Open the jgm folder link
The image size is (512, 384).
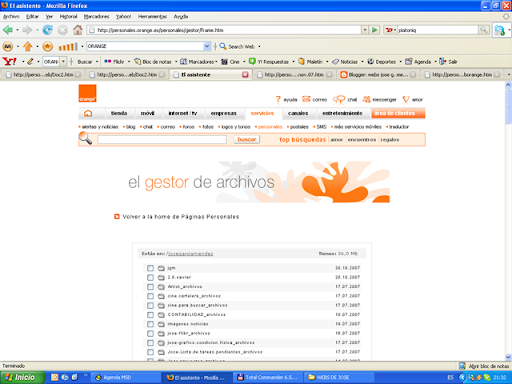click(x=171, y=268)
